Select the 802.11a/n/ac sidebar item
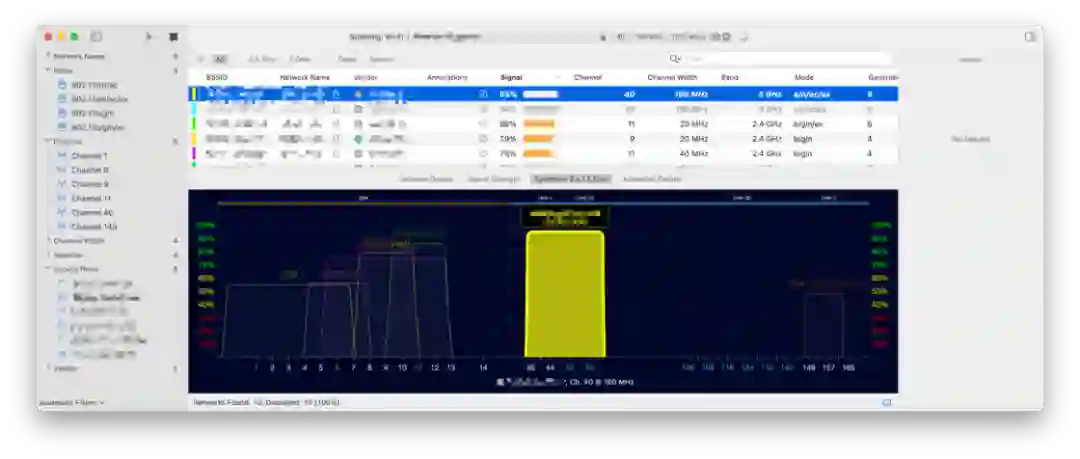This screenshot has height=459, width=1080. pos(94,85)
